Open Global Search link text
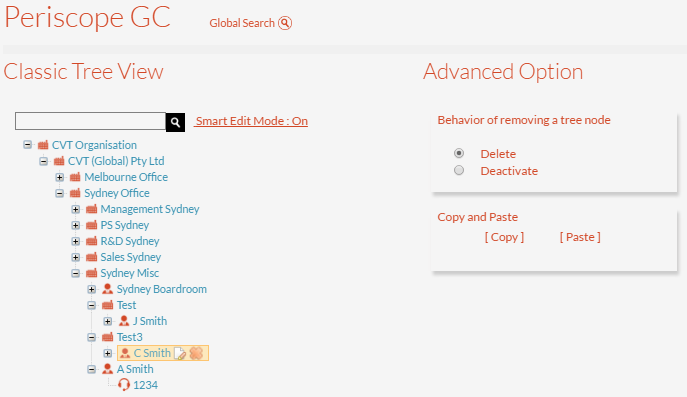 (x=242, y=23)
